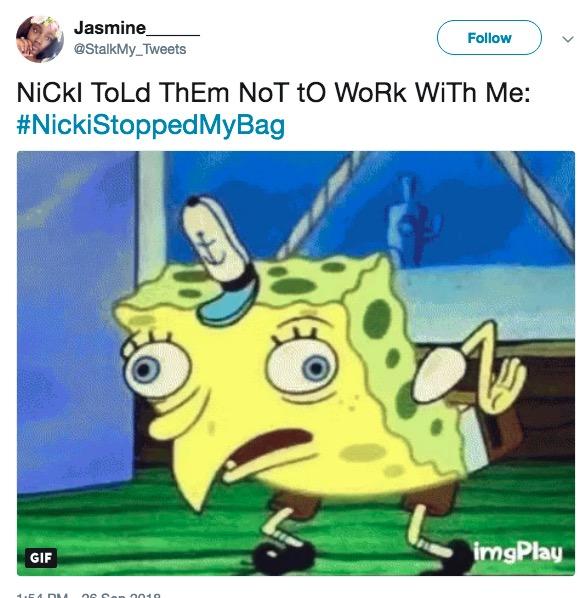Click the tweet text about Nicki
The height and width of the screenshot is (598, 581).
[x=273, y=92]
